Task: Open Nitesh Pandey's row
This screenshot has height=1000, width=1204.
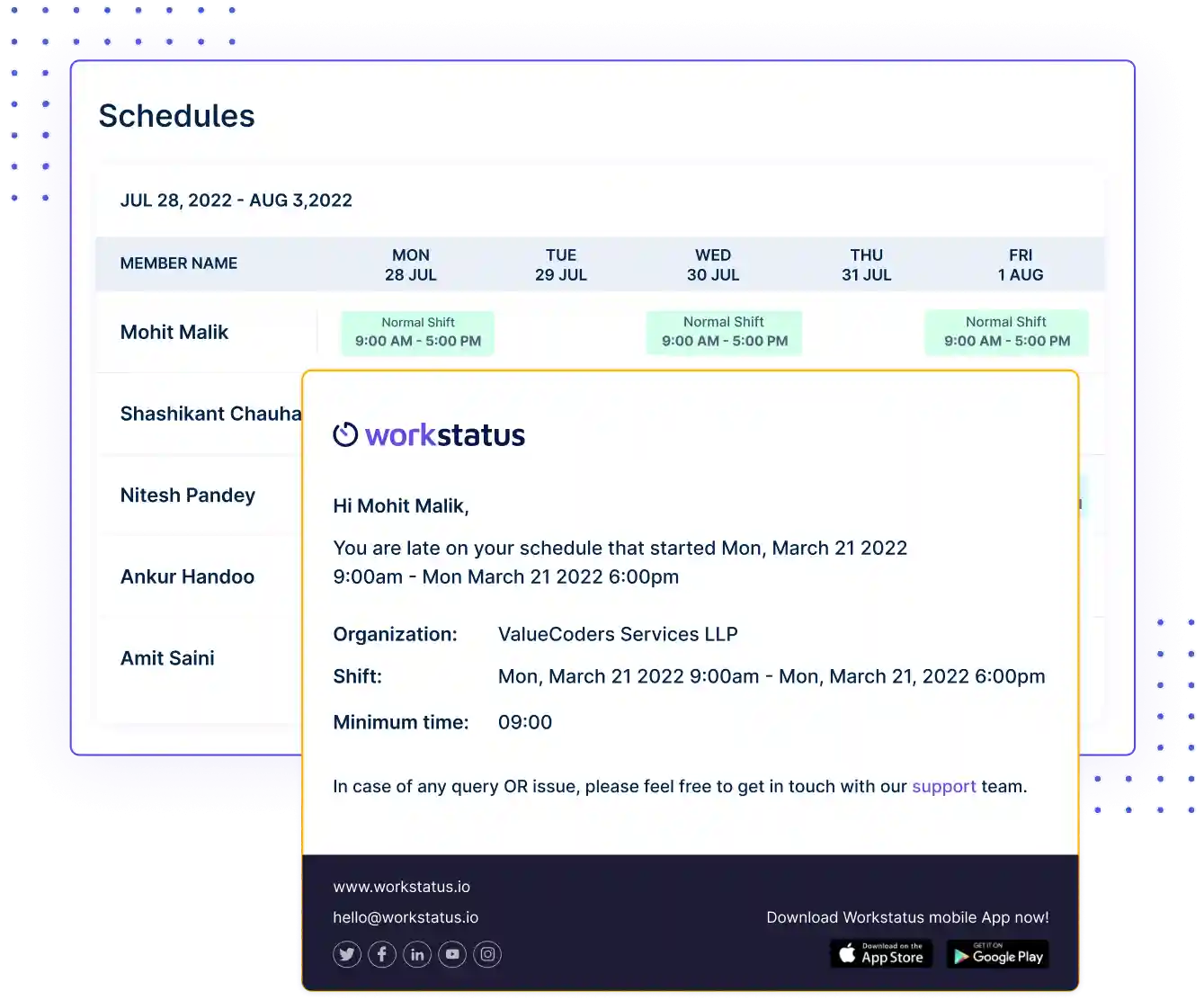Action: point(188,496)
